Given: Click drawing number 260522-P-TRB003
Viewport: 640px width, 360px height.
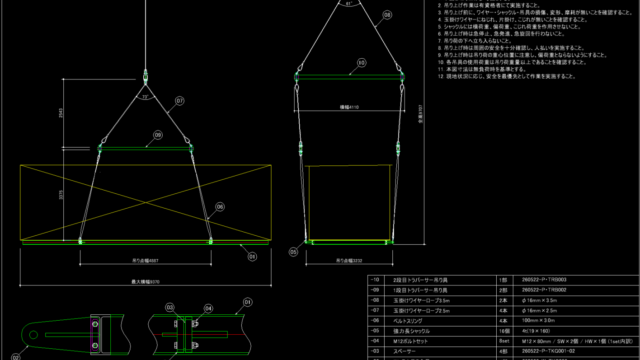Looking at the screenshot, I should (x=544, y=280).
